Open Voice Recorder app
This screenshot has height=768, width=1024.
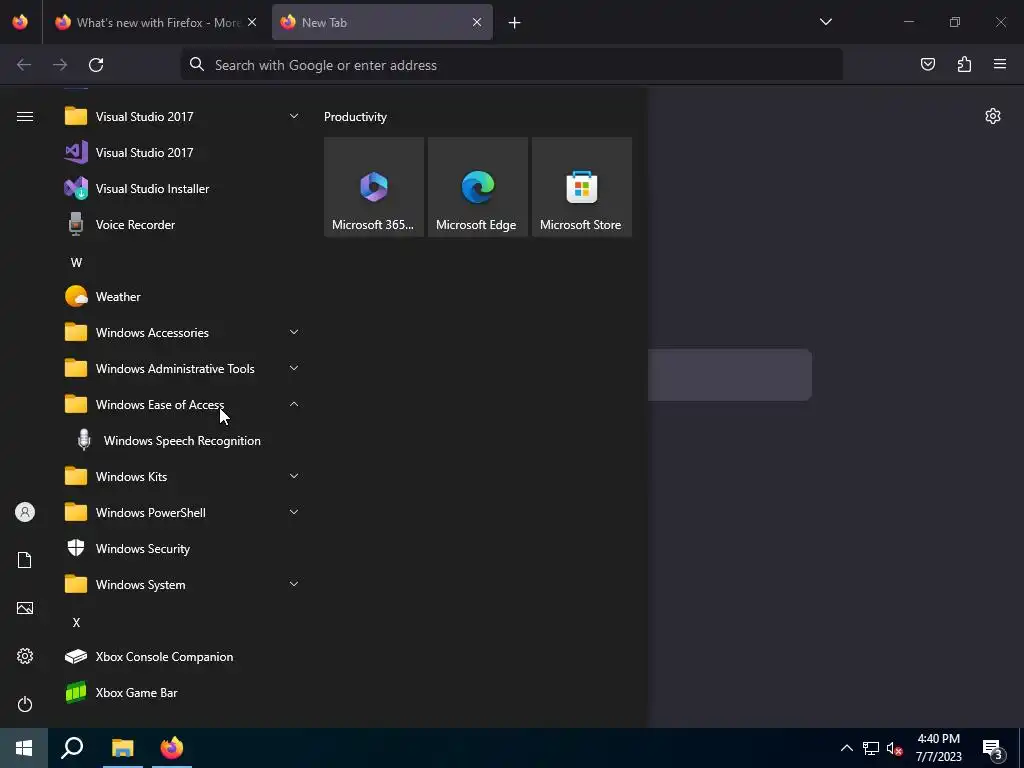click(x=182, y=225)
